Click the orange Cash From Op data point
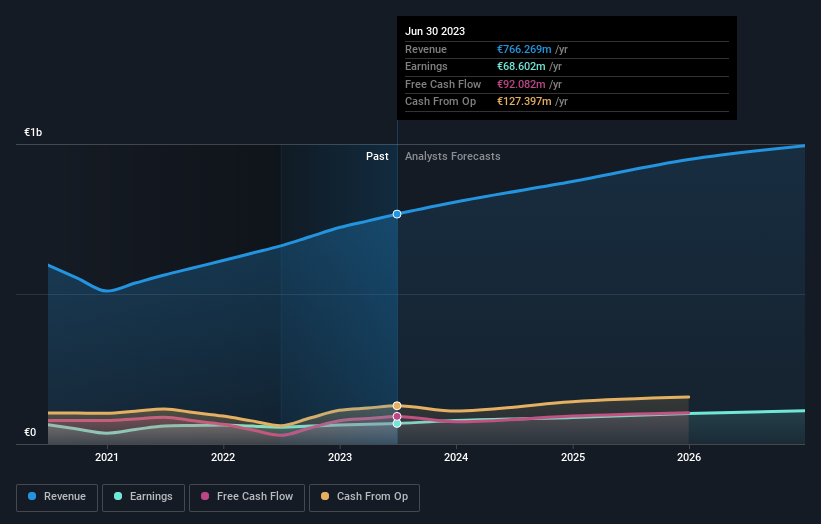The height and width of the screenshot is (524, 821). pos(397,406)
